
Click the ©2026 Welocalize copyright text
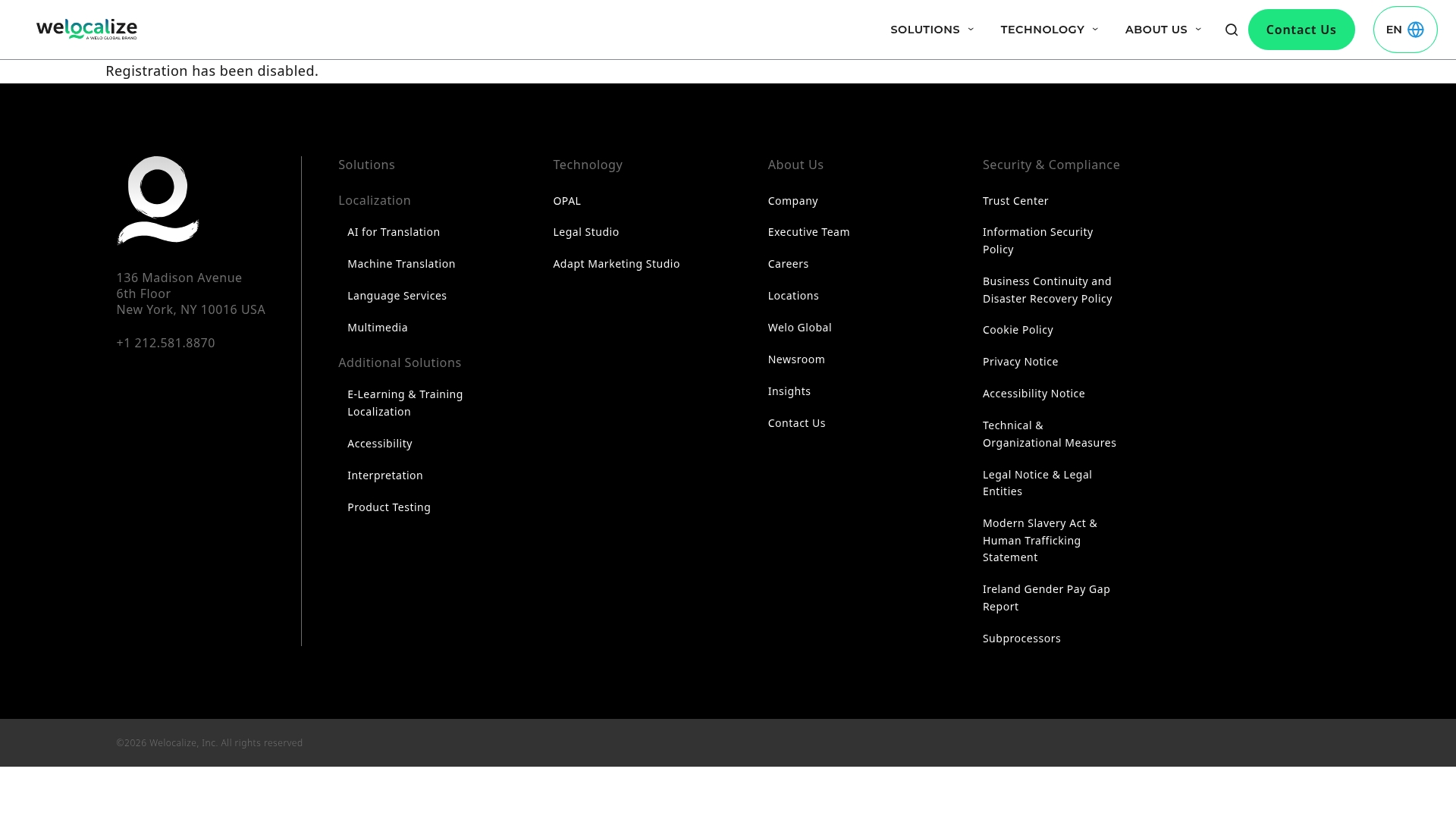coord(209,742)
